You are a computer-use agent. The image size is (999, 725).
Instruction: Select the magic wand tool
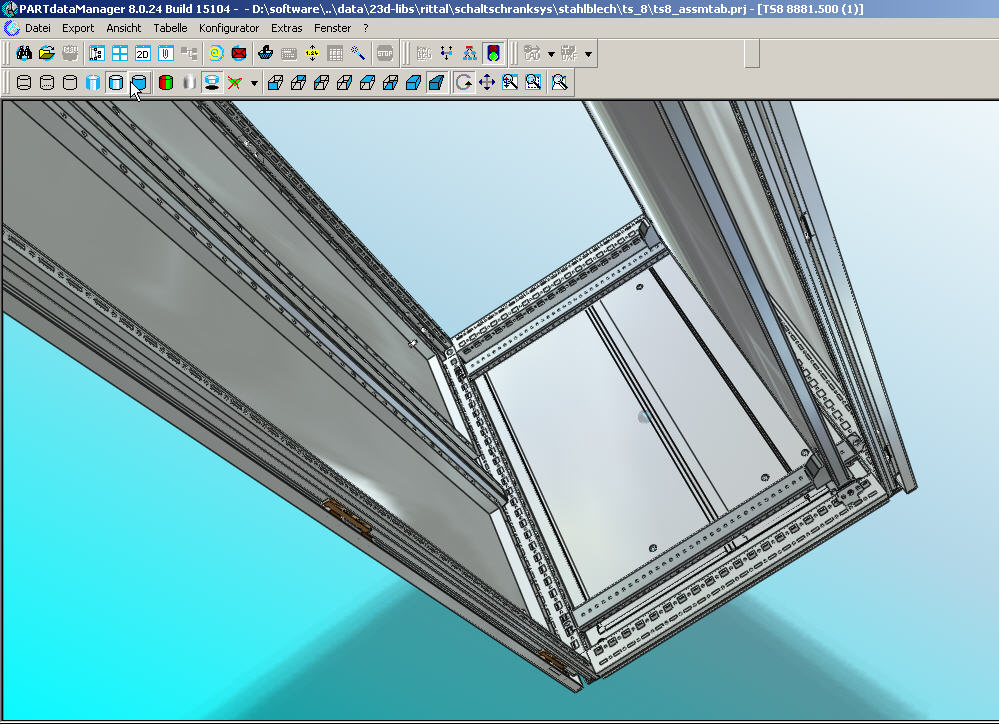point(358,53)
